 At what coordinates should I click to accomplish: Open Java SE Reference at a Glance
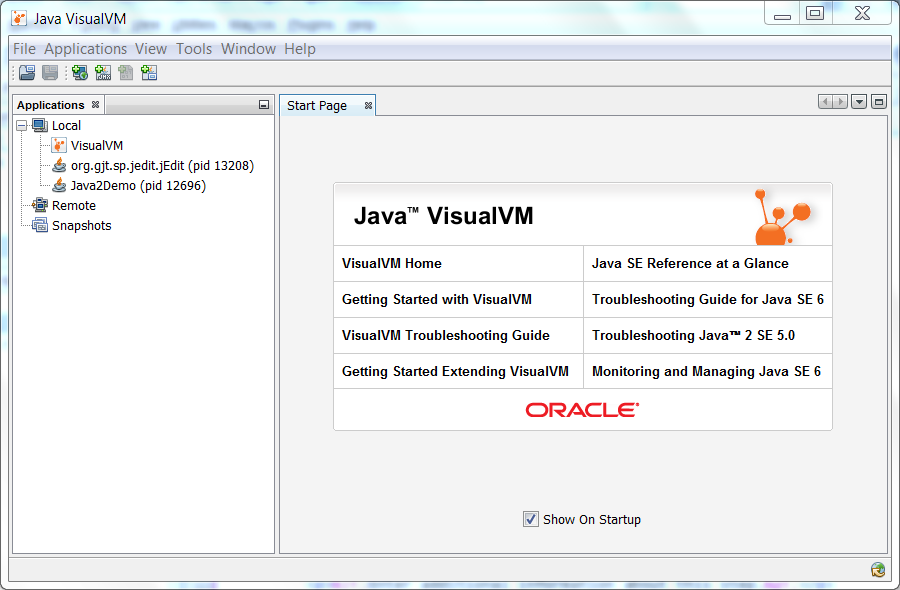pos(690,263)
